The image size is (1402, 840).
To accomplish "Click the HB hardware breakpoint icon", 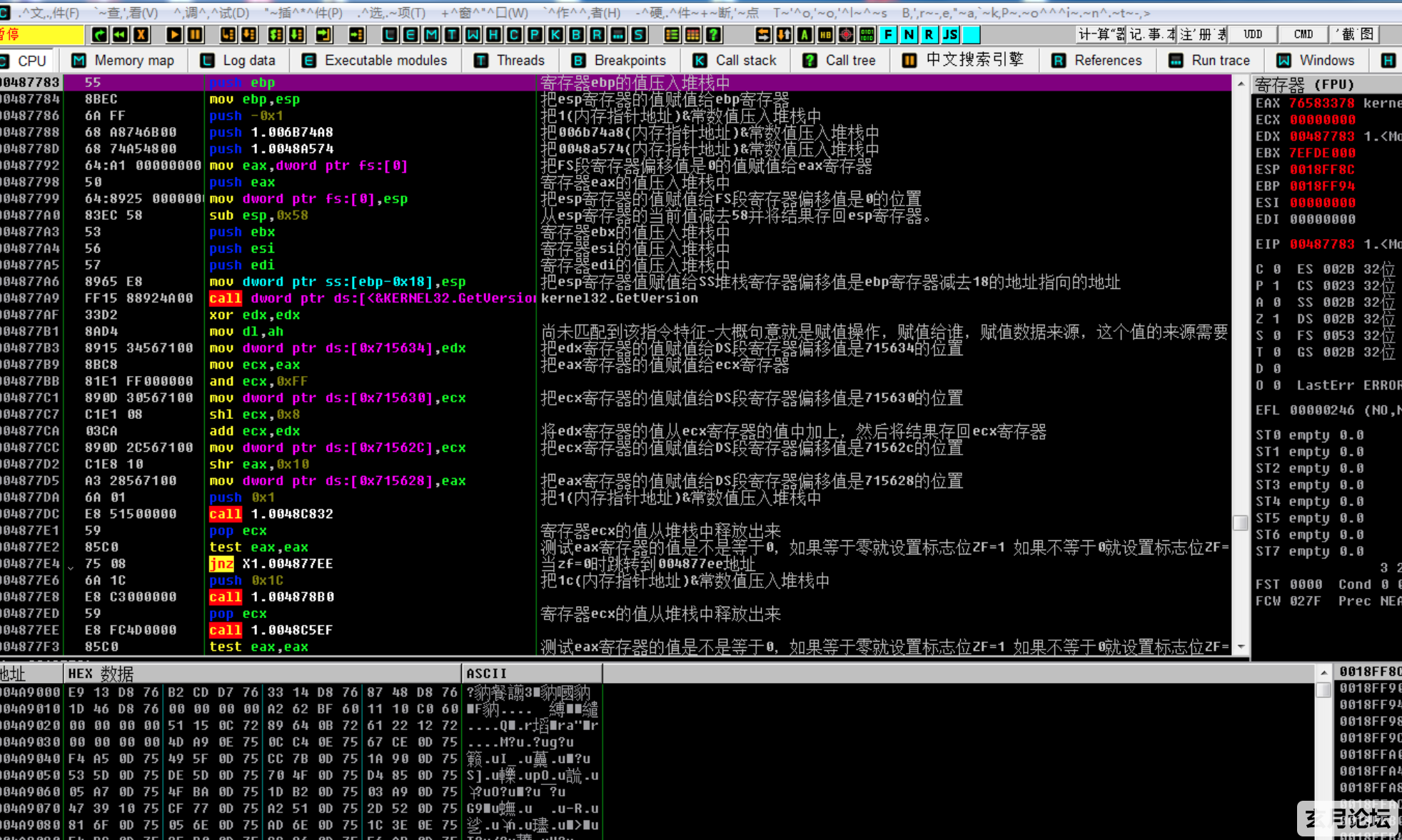I will [x=825, y=34].
